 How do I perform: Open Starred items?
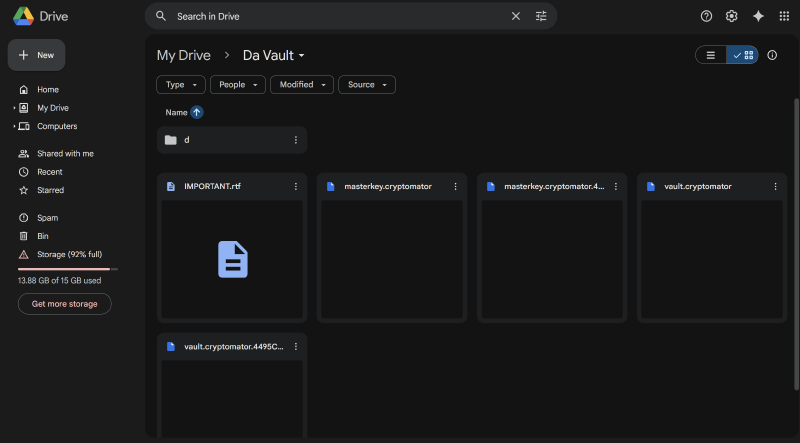tap(51, 190)
